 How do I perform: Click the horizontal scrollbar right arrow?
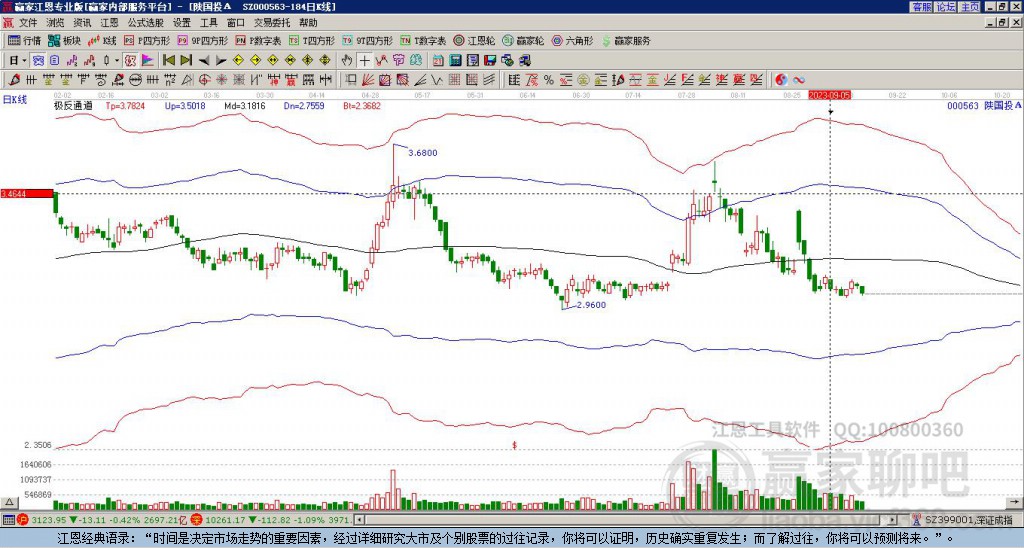click(893, 520)
